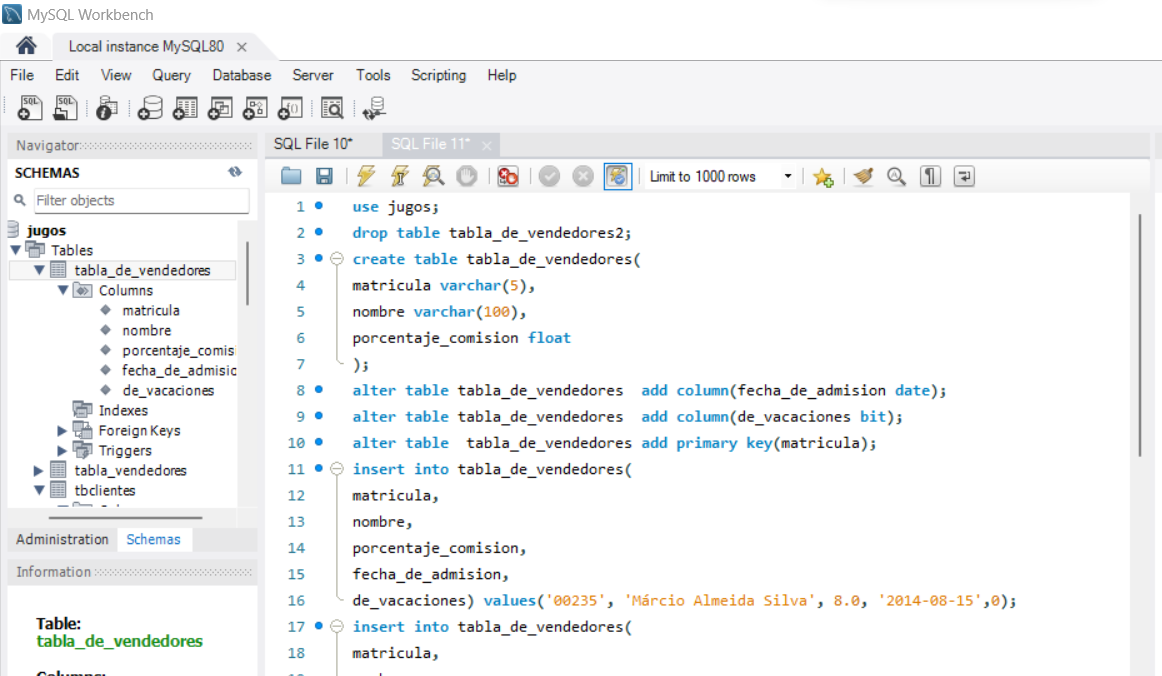Open the Limit to 1000 rows dropdown
1162x676 pixels.
point(720,176)
